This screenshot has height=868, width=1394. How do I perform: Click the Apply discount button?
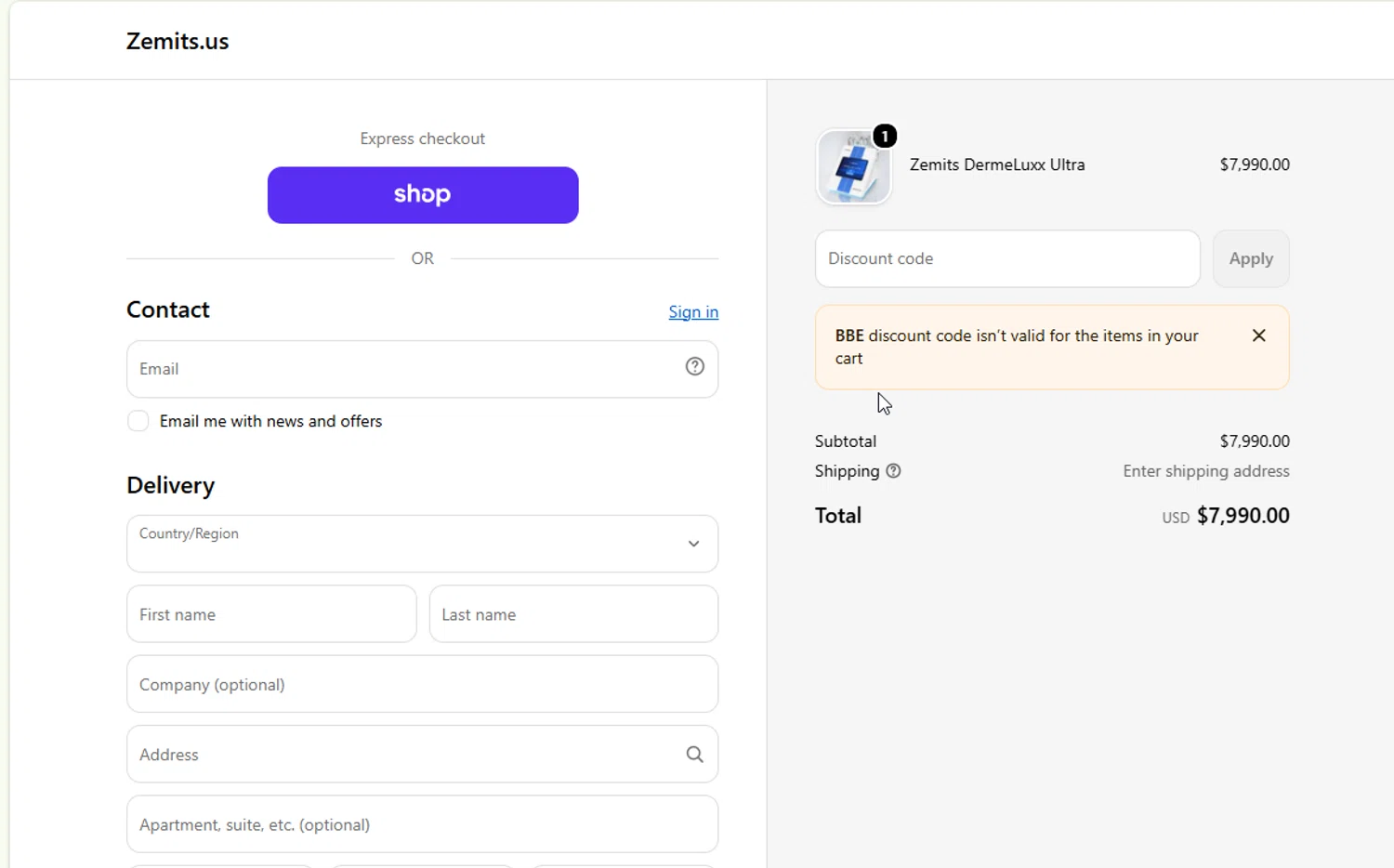tap(1251, 258)
